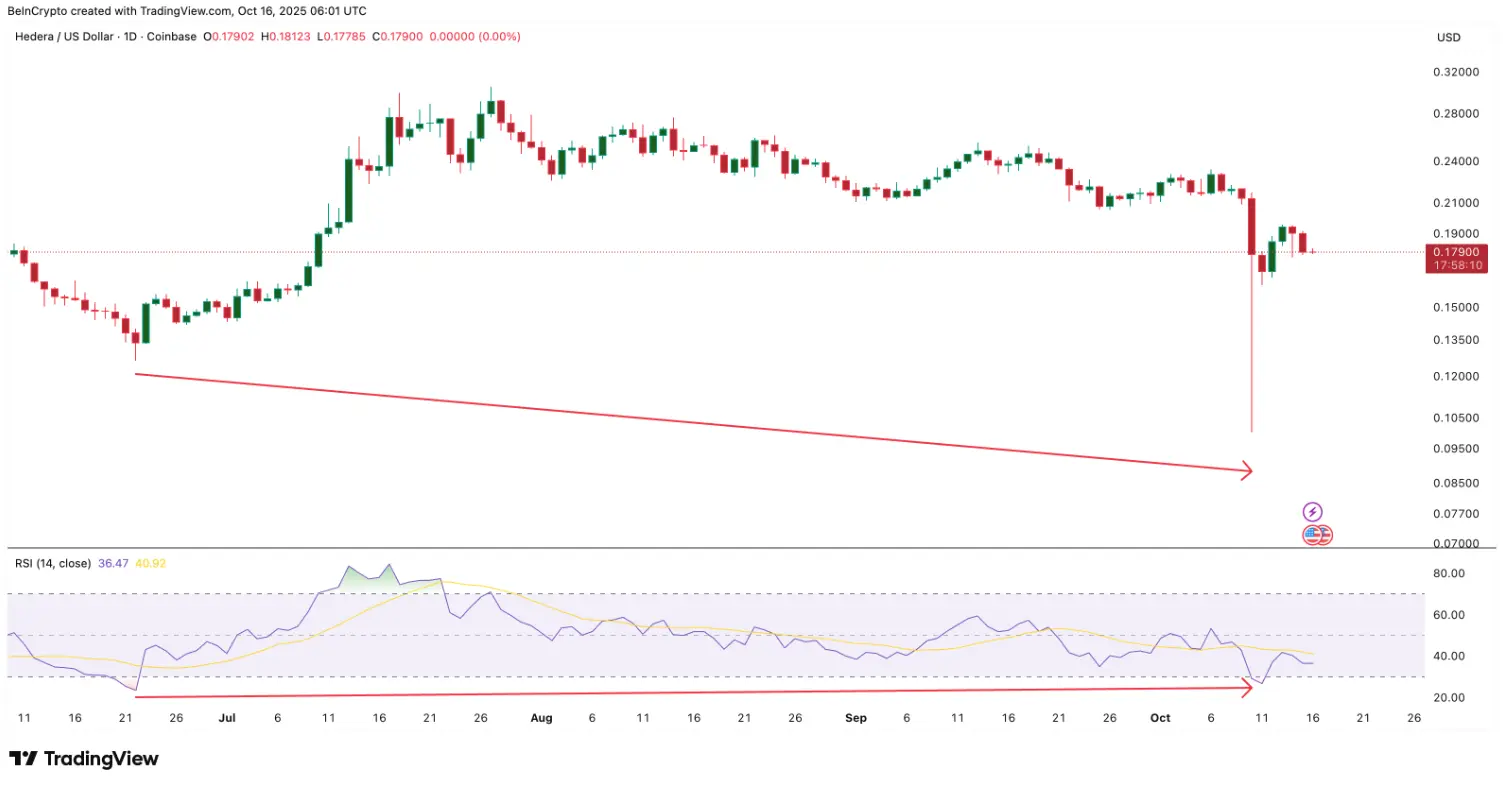The height and width of the screenshot is (785, 1503).
Task: Open the US flag economic event marker
Action: (x=1312, y=535)
